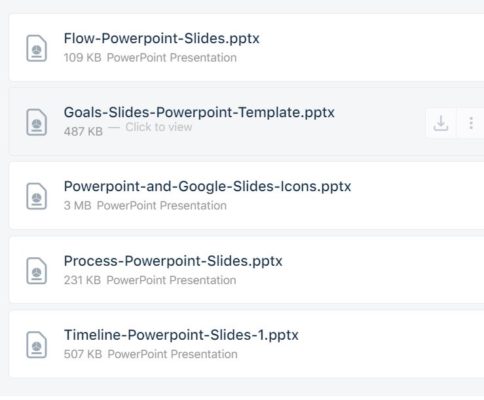Image resolution: width=484 pixels, height=400 pixels.
Task: Open the Timeline-Powerpoint-Slides-1.pptx file name
Action: tap(181, 335)
